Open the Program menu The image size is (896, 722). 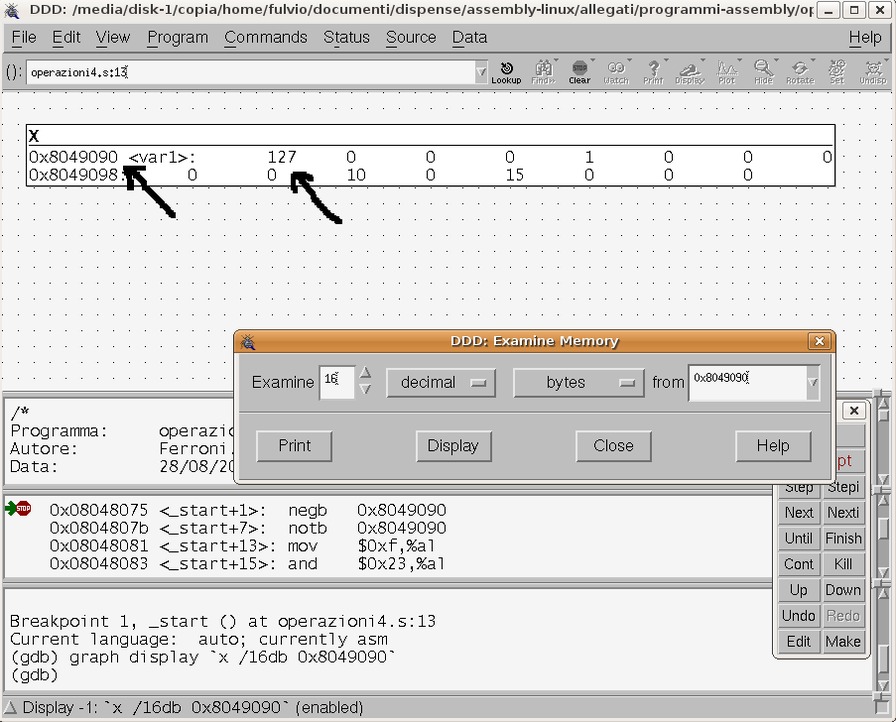(178, 37)
